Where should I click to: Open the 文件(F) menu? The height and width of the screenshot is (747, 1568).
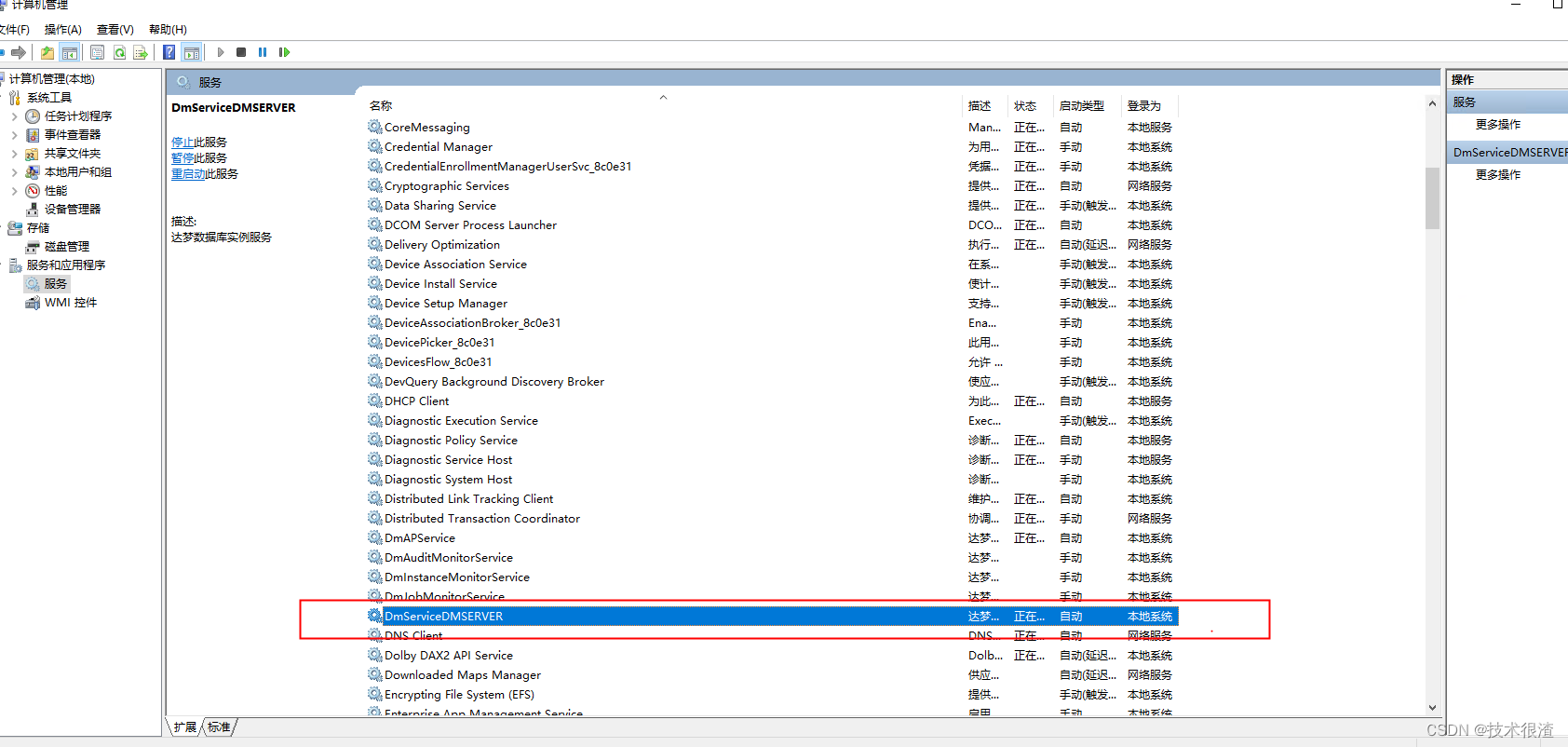pos(13,30)
